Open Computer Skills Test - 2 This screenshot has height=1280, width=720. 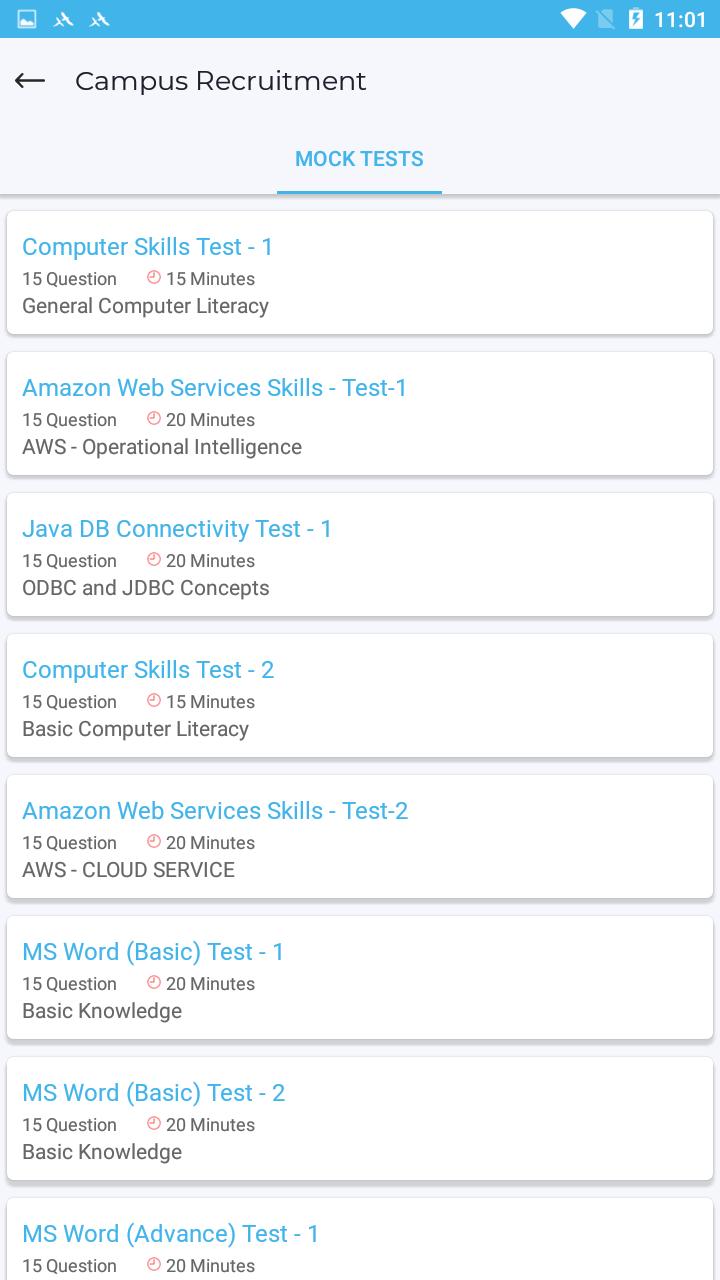tap(148, 670)
